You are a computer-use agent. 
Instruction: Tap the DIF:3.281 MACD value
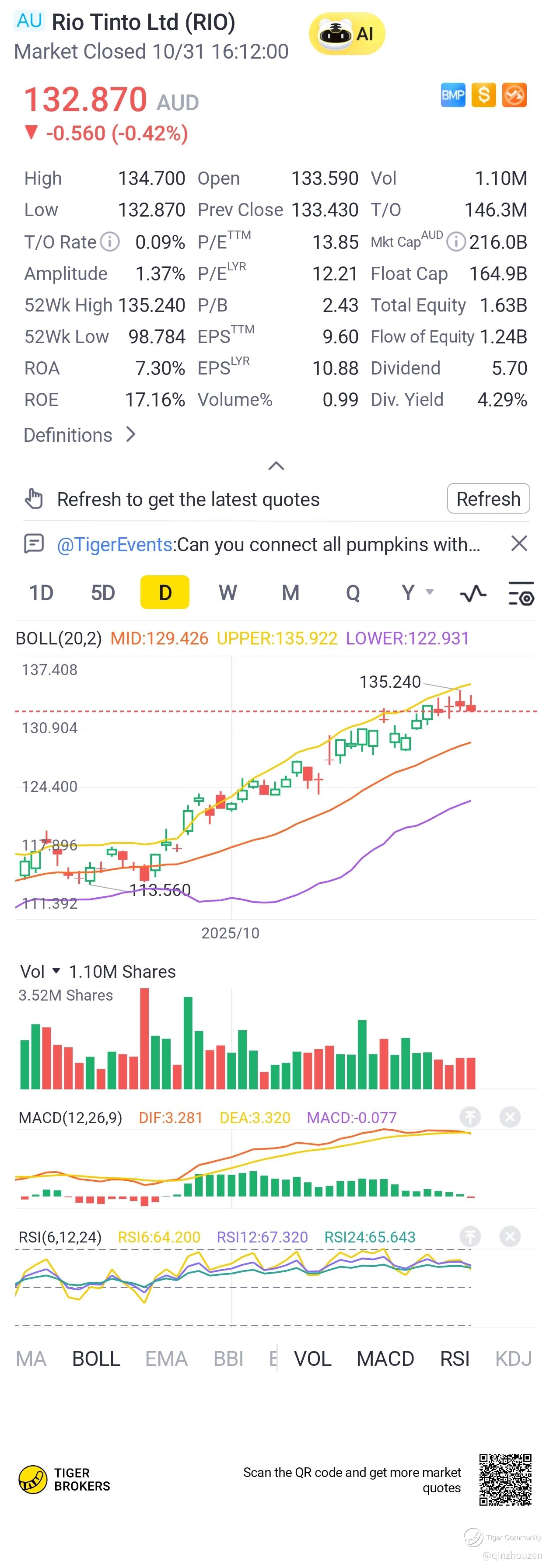pyautogui.click(x=171, y=1117)
